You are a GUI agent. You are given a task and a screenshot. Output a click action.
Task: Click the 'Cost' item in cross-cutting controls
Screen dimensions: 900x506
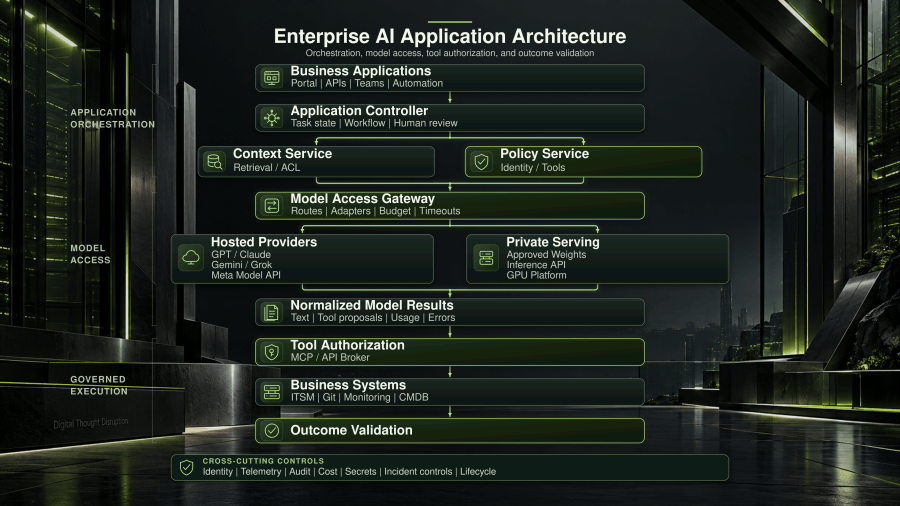click(x=328, y=472)
